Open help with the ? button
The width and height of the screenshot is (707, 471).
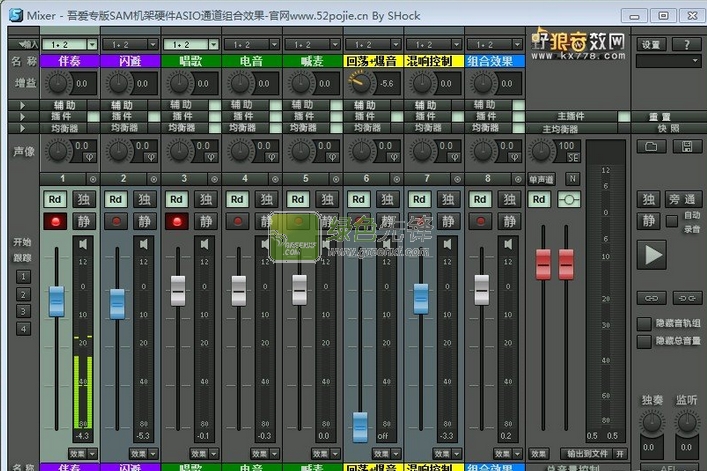687,45
